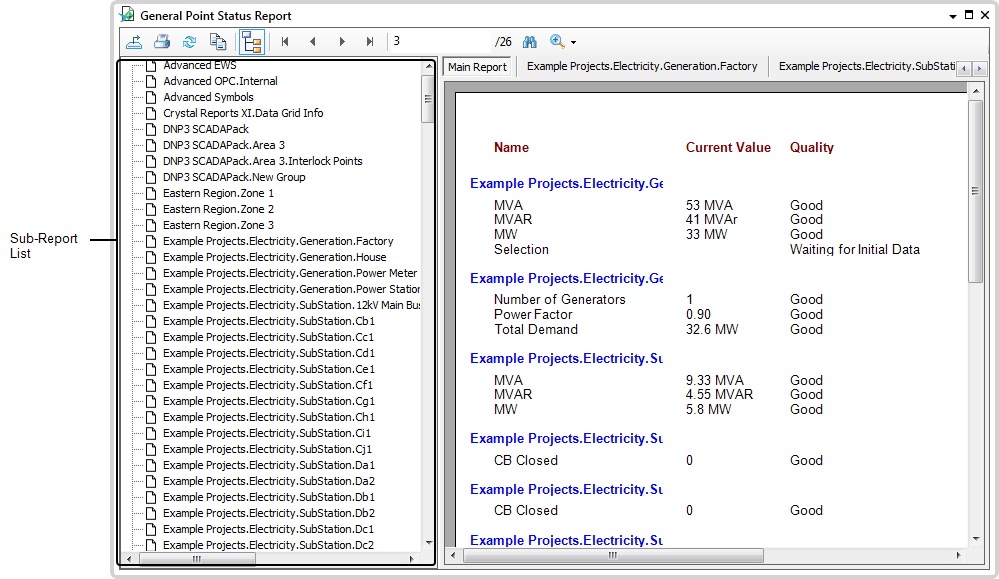
Task: Click the current page number field
Action: [x=440, y=42]
